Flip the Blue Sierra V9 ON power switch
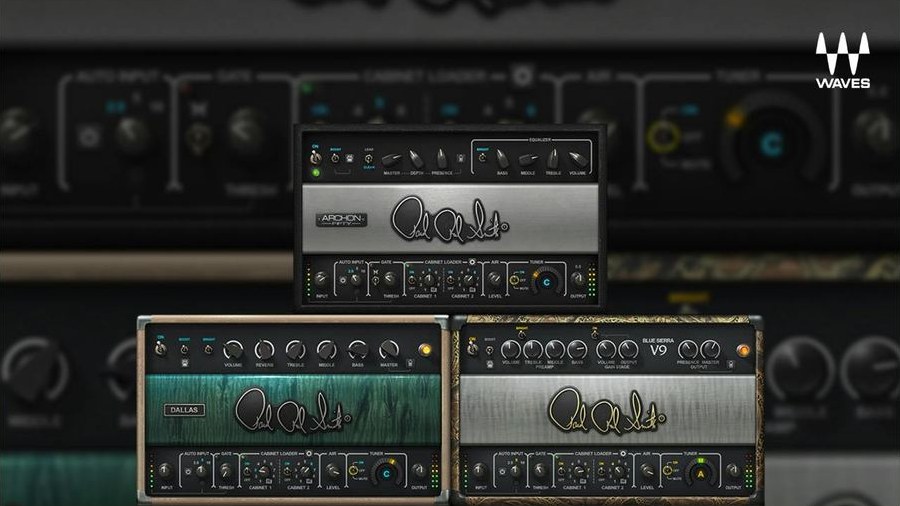The image size is (900, 506). (x=472, y=348)
